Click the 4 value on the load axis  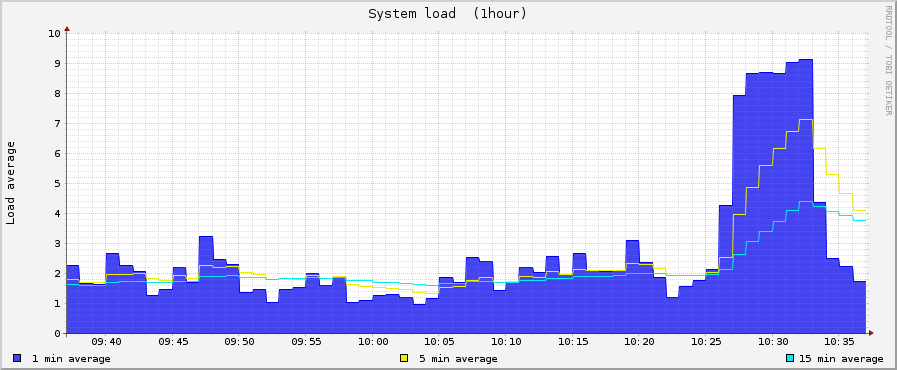[57, 213]
